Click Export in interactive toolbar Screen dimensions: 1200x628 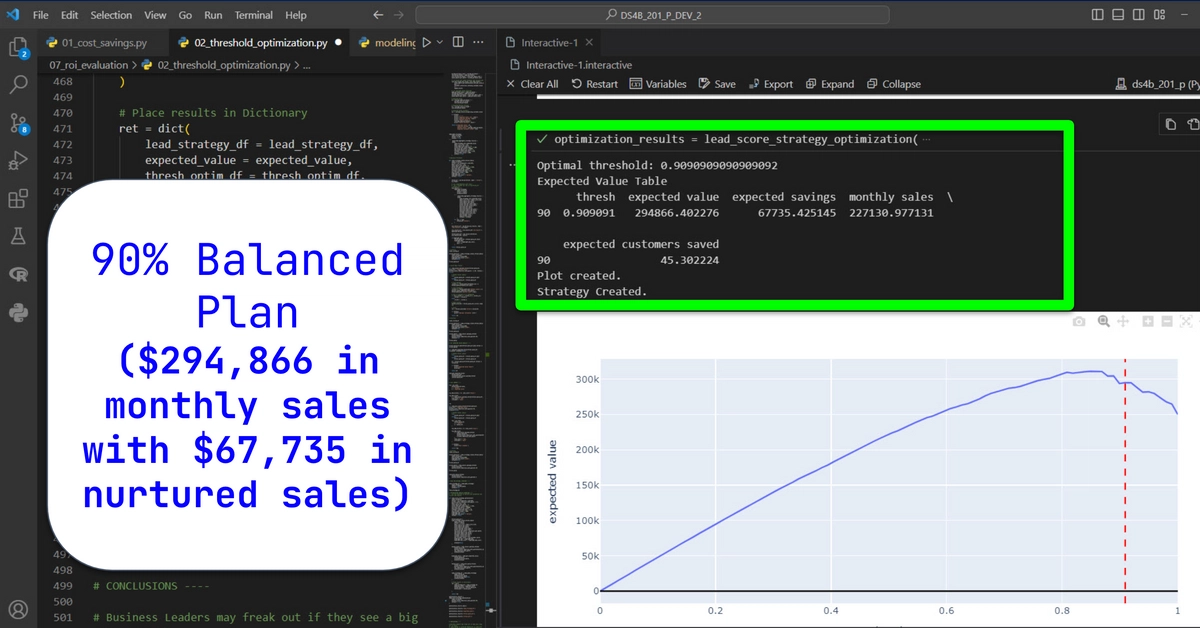[769, 84]
